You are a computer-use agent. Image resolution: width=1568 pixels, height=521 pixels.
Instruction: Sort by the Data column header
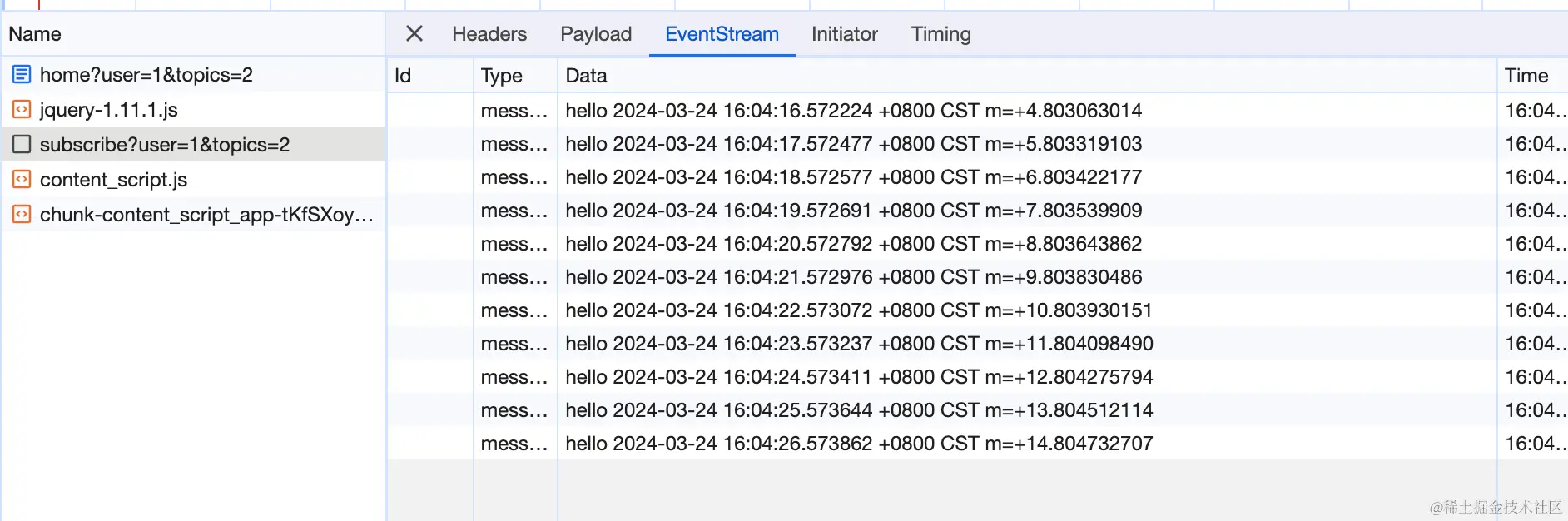(x=586, y=76)
